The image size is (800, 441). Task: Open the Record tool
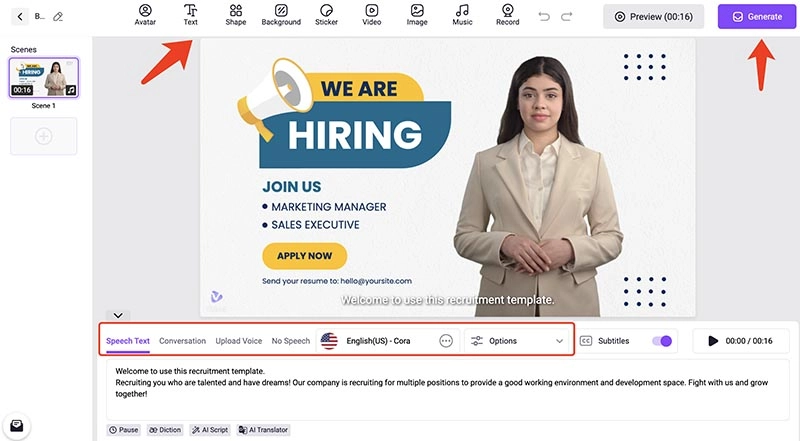tap(507, 15)
